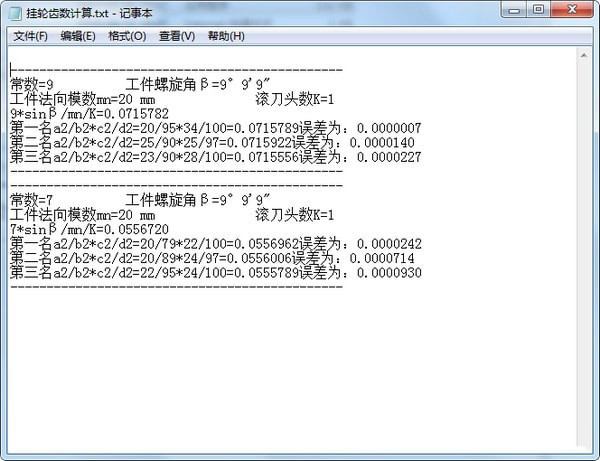Open the 文件(F) menu

(30, 36)
